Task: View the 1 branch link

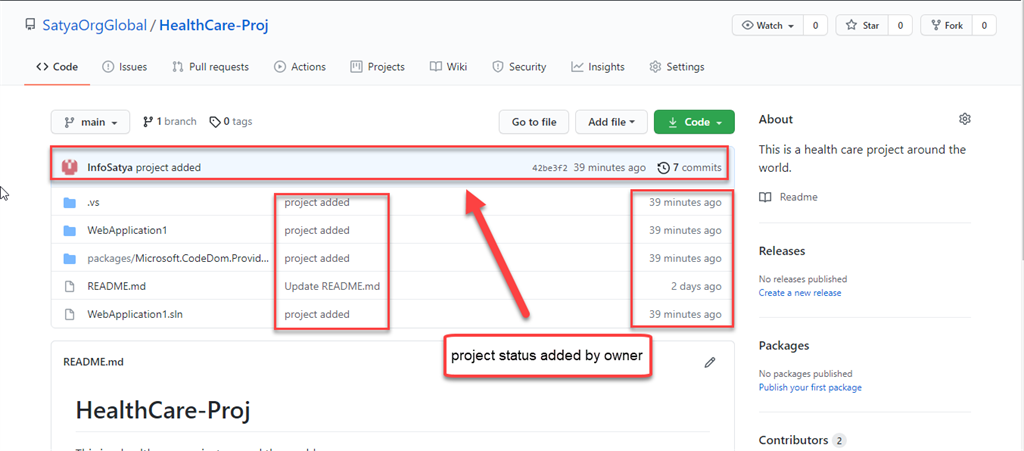Action: tap(169, 121)
